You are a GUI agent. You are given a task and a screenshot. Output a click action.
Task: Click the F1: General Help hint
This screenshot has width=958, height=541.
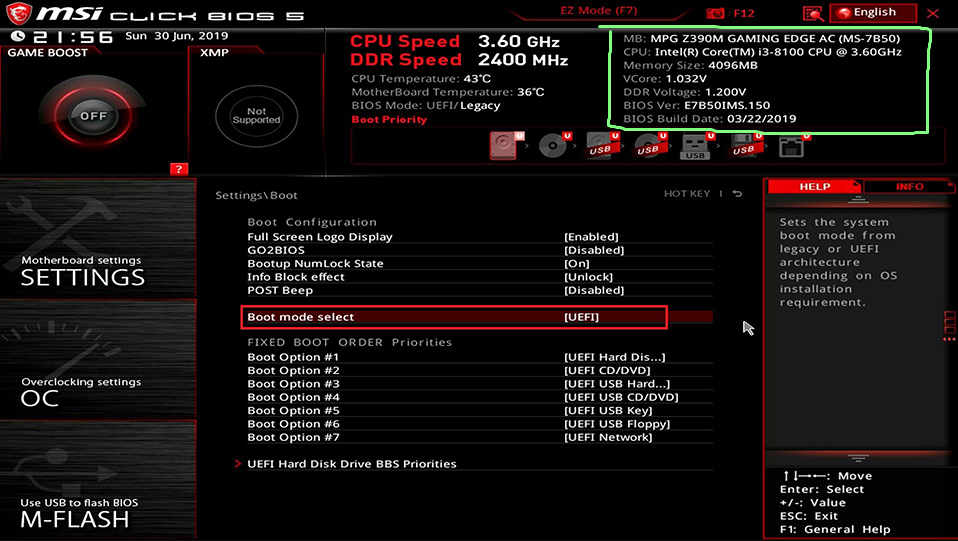[835, 530]
